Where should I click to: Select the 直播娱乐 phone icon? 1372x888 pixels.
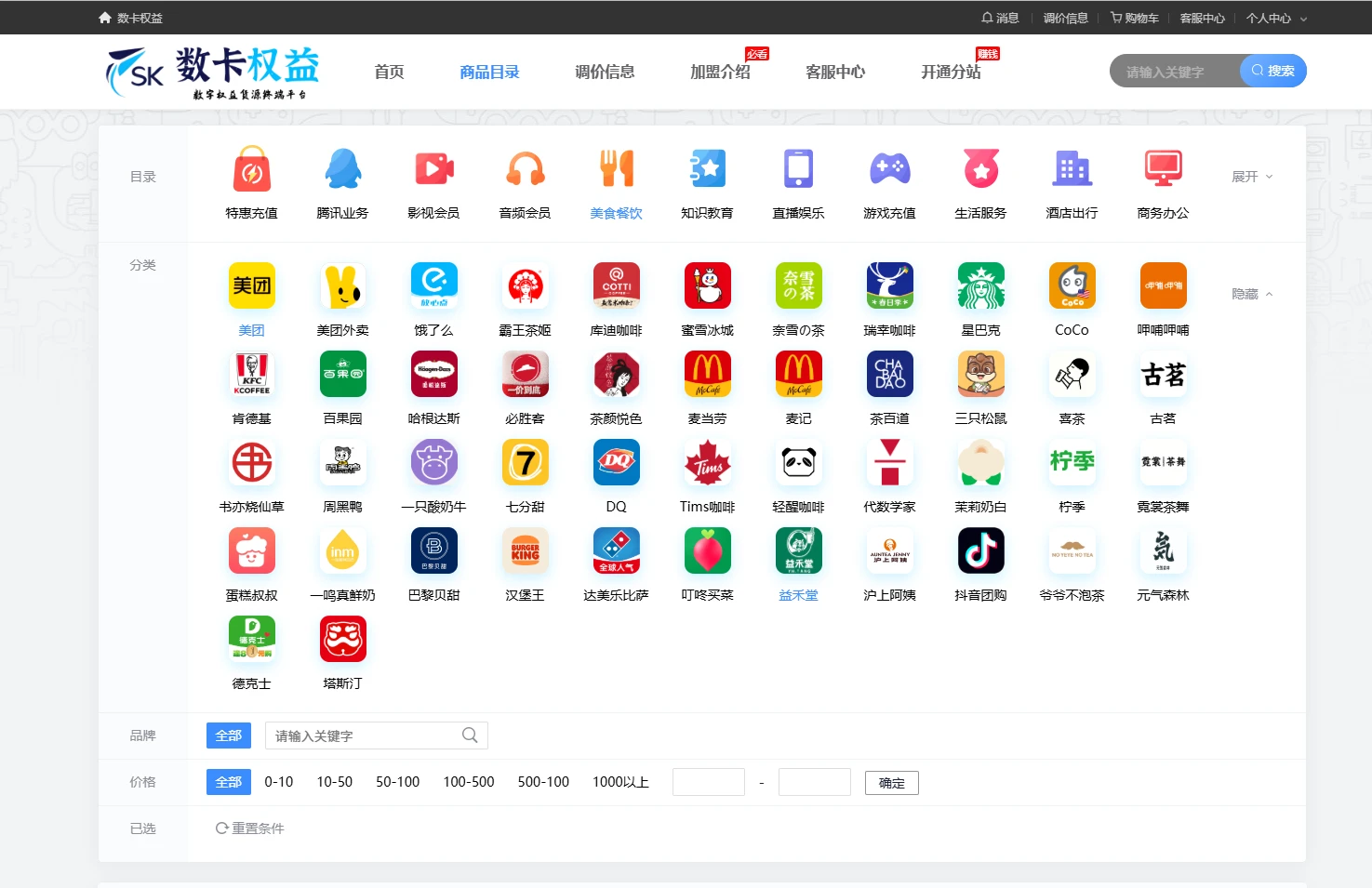pyautogui.click(x=799, y=169)
